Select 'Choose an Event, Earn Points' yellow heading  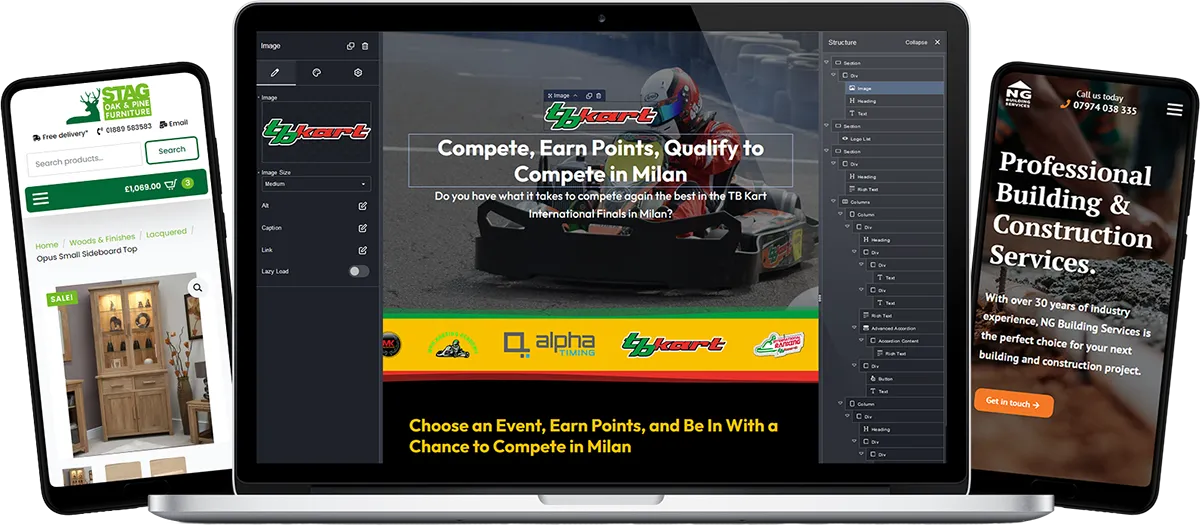click(x=593, y=436)
